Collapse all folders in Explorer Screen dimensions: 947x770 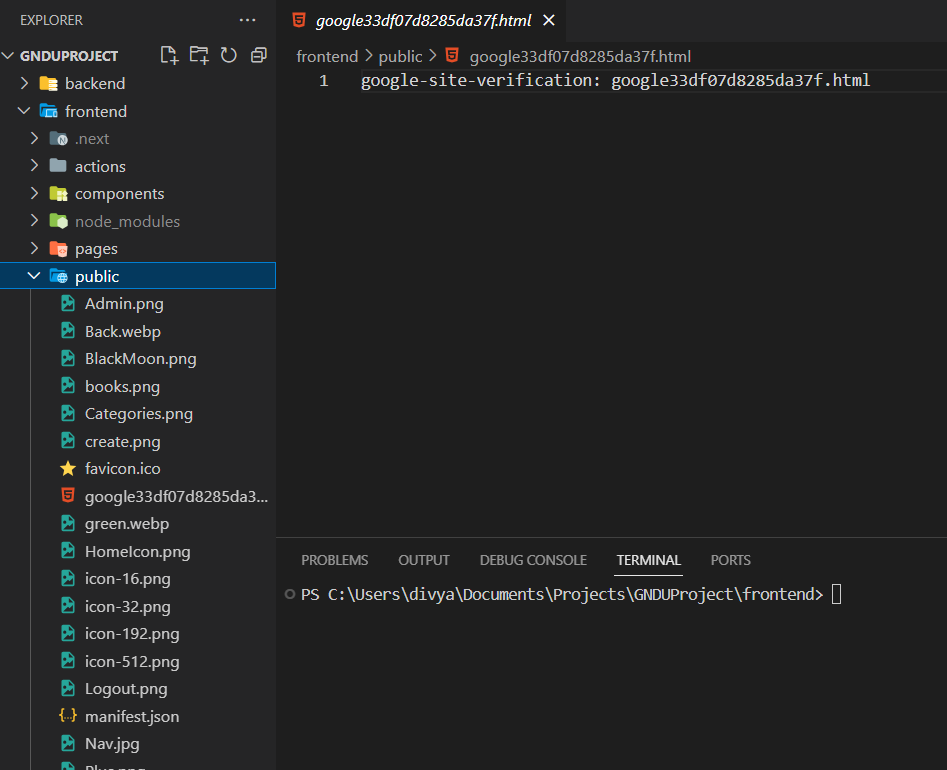(259, 55)
